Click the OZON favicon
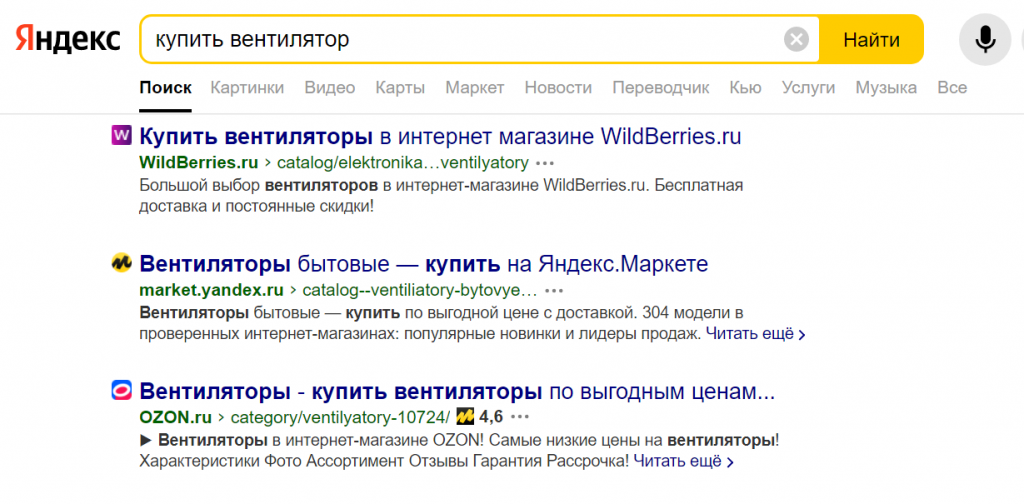This screenshot has height=504, width=1024. pos(121,390)
